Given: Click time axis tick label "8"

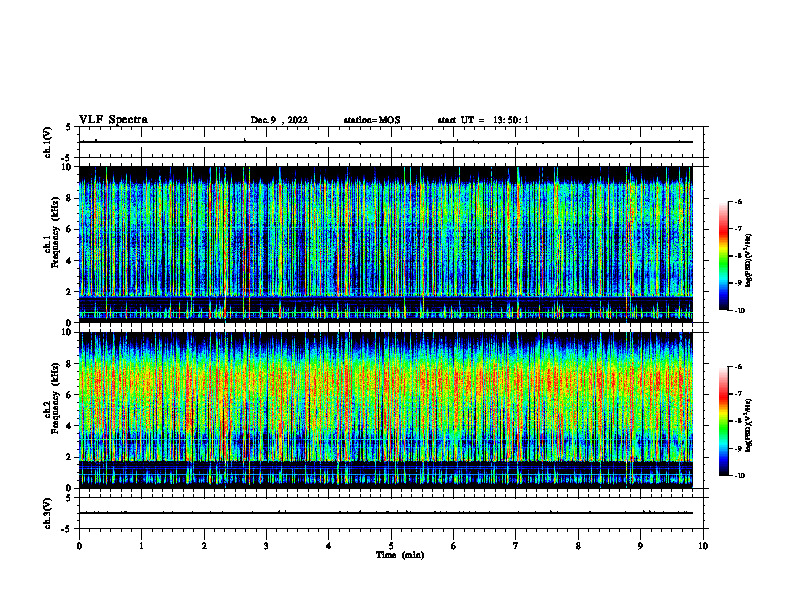Looking at the screenshot, I should 578,546.
